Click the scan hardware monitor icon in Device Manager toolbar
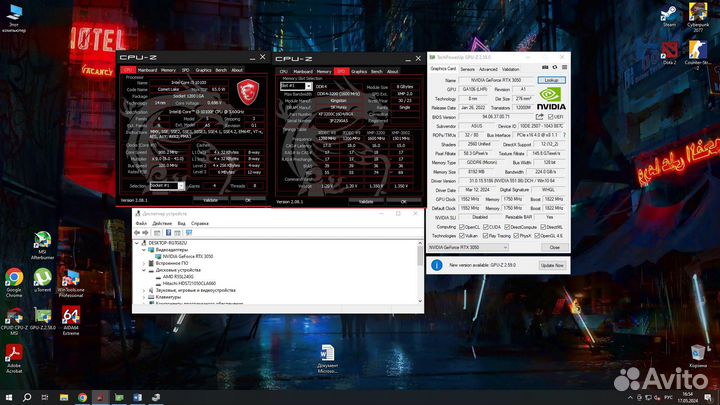The height and width of the screenshot is (405, 720). (189, 233)
